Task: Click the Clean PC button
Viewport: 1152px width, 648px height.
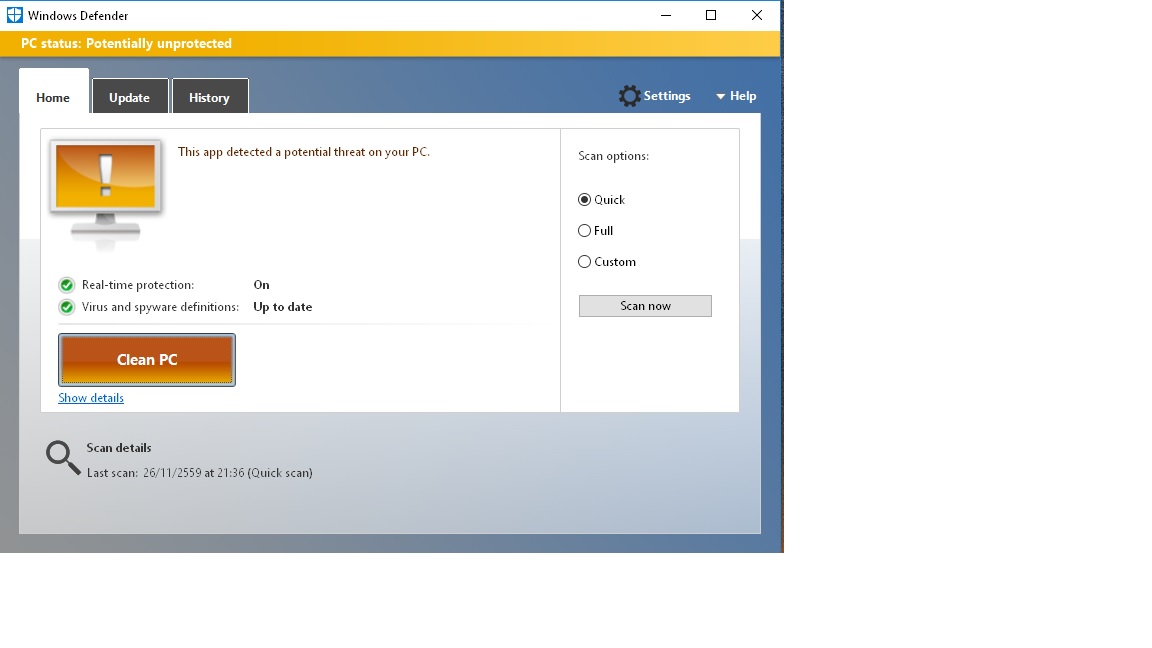Action: point(147,360)
